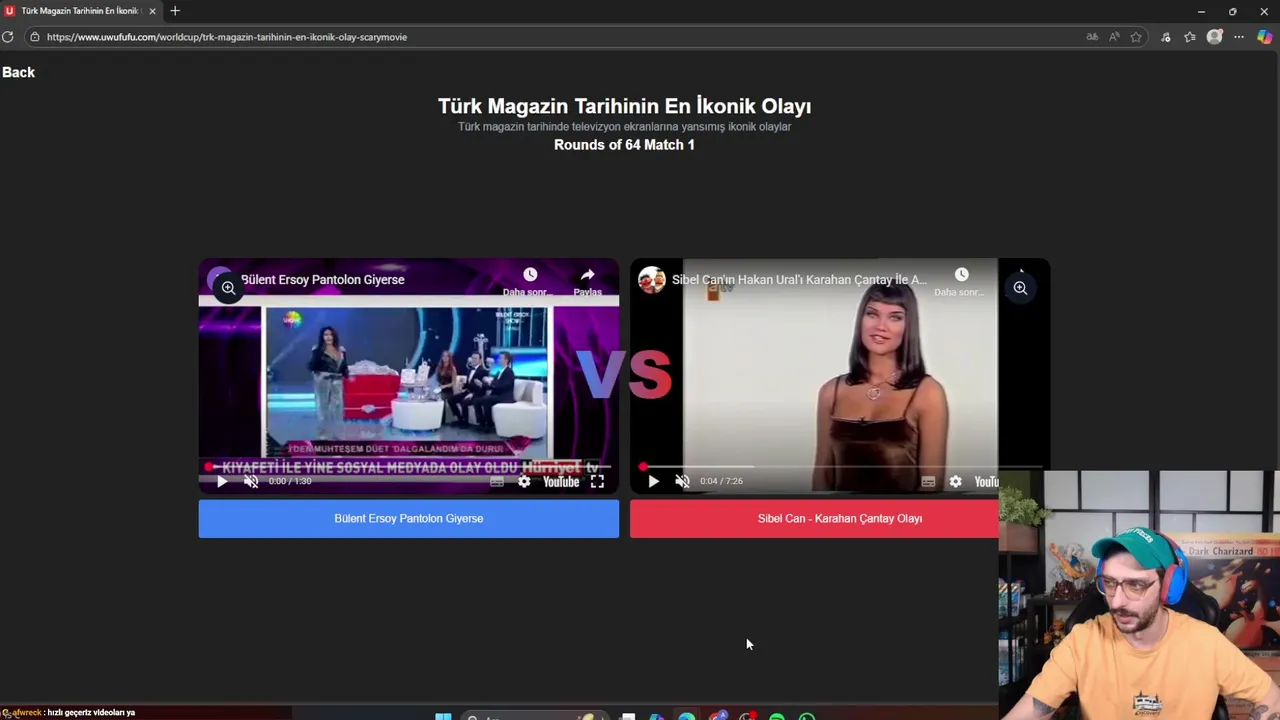Refresh the page

click(x=8, y=37)
